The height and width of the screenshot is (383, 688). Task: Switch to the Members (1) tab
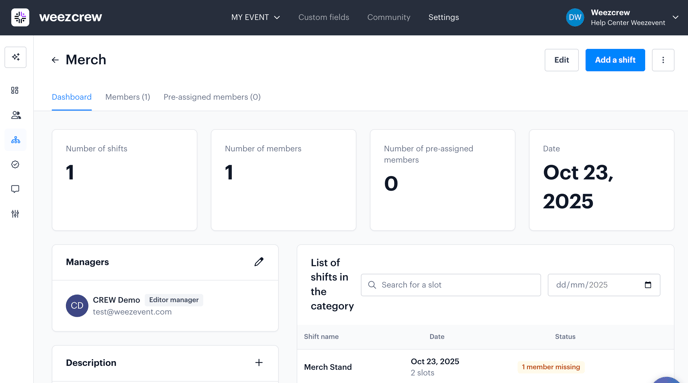128,97
